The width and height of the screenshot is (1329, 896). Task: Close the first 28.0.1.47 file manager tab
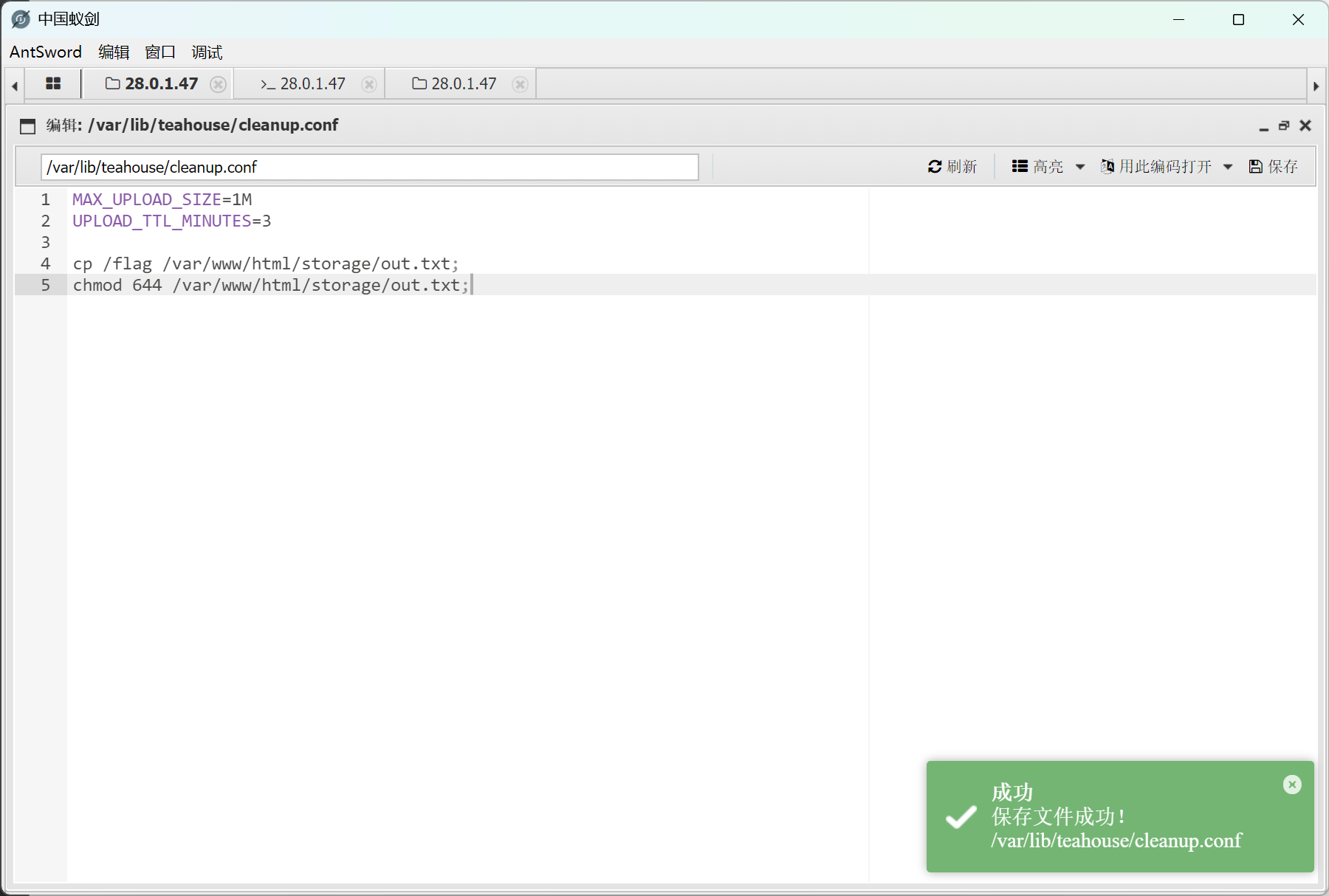click(218, 84)
